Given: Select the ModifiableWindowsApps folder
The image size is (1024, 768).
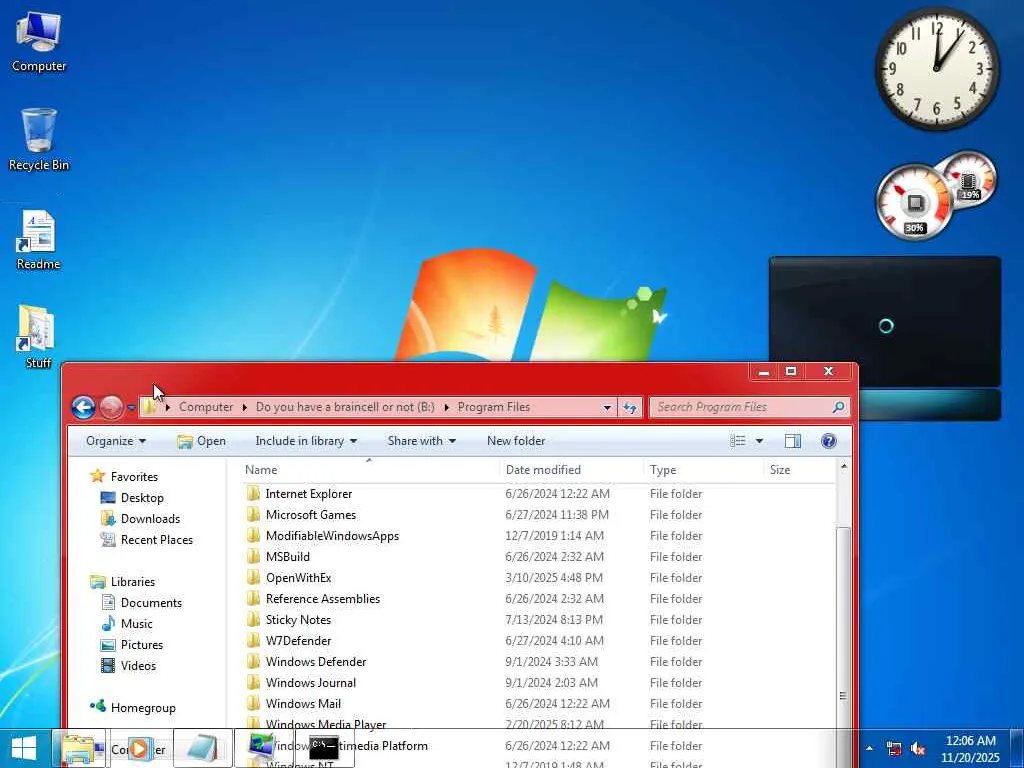Looking at the screenshot, I should pos(332,536).
